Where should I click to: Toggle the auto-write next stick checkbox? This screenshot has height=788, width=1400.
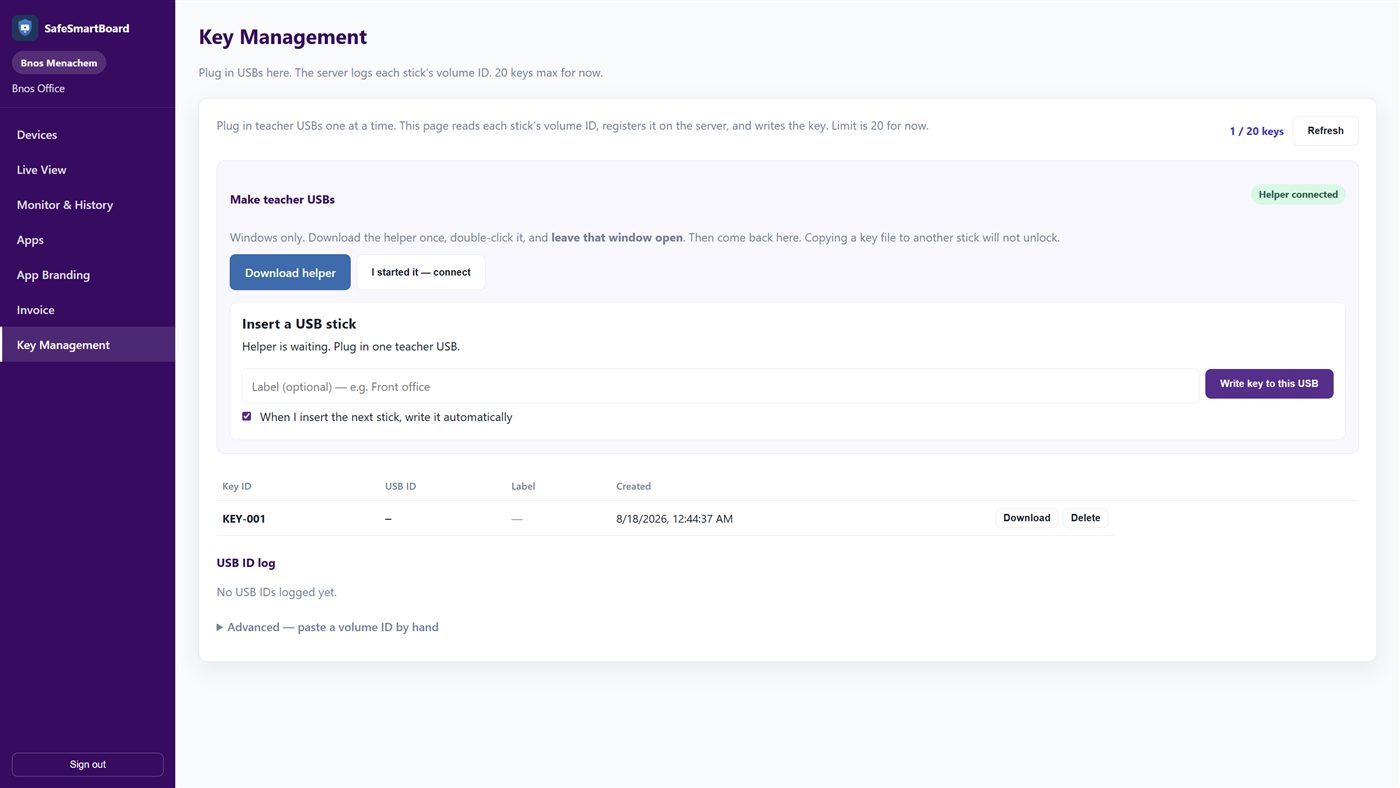point(246,416)
